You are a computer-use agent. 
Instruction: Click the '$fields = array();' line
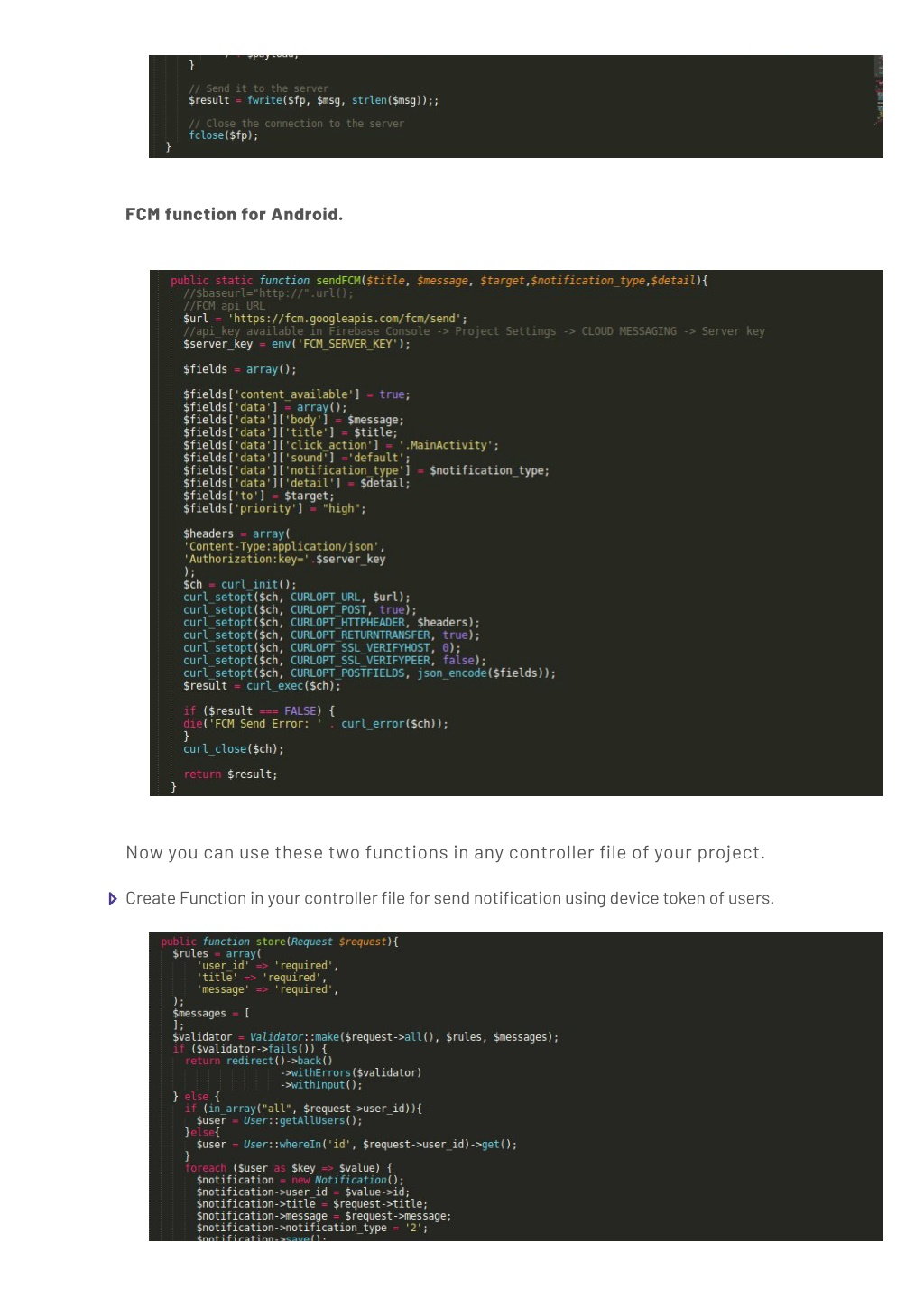click(x=239, y=369)
